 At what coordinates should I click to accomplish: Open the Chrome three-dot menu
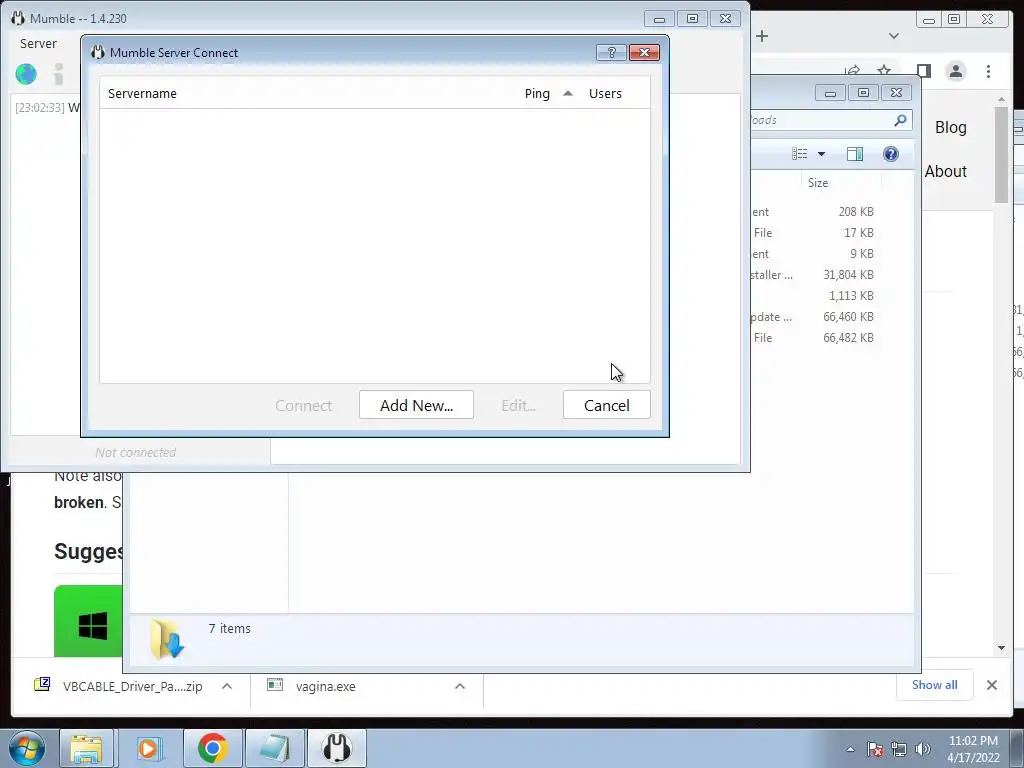click(988, 71)
